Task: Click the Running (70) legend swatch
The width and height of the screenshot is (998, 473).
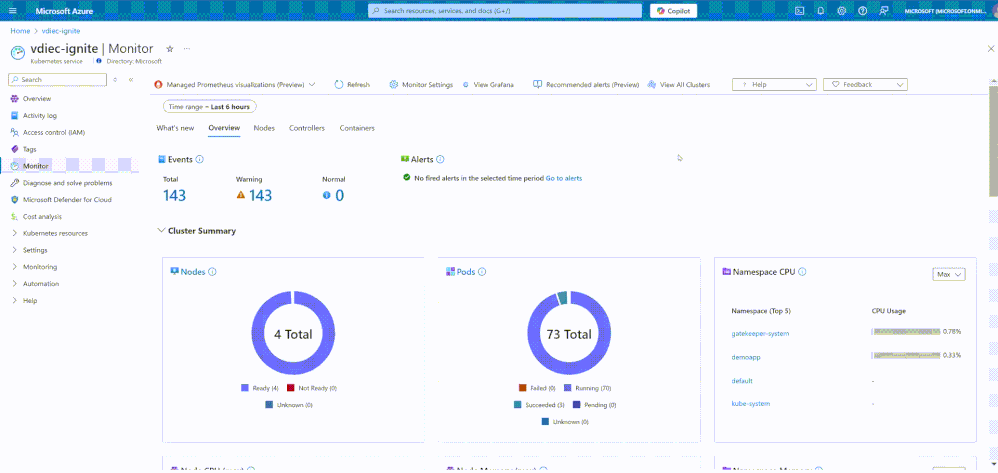Action: pyautogui.click(x=568, y=388)
